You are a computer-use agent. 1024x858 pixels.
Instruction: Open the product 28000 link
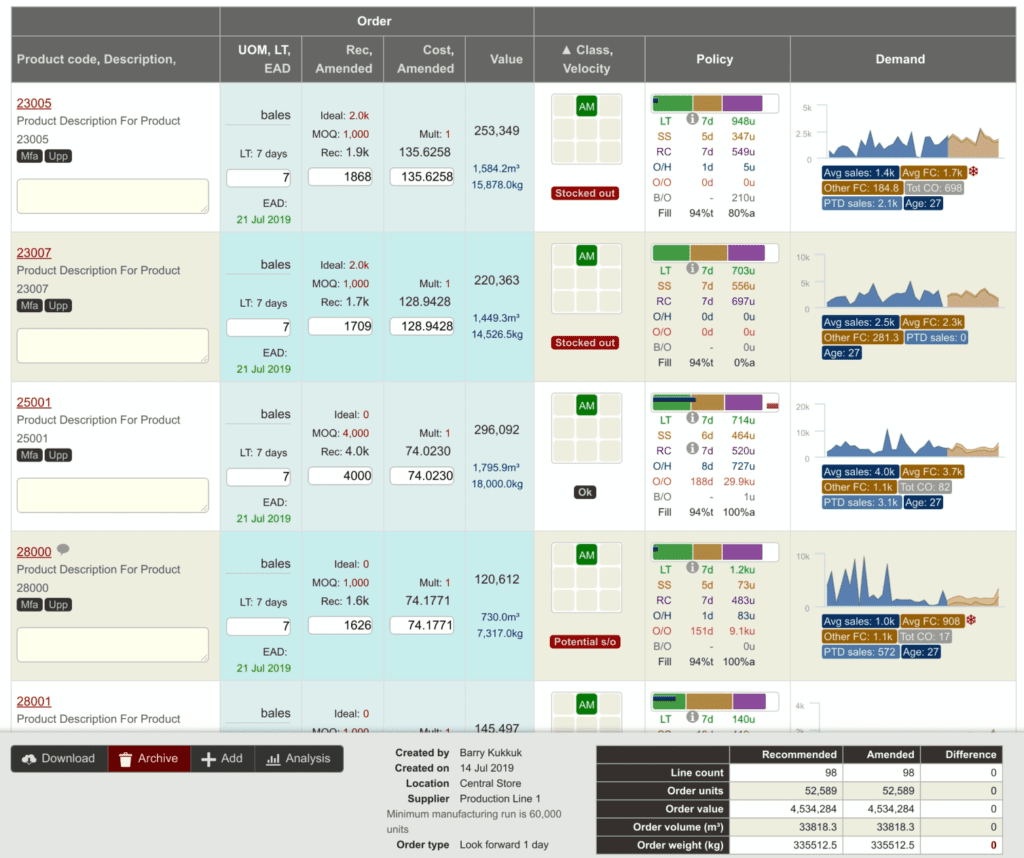[33, 551]
